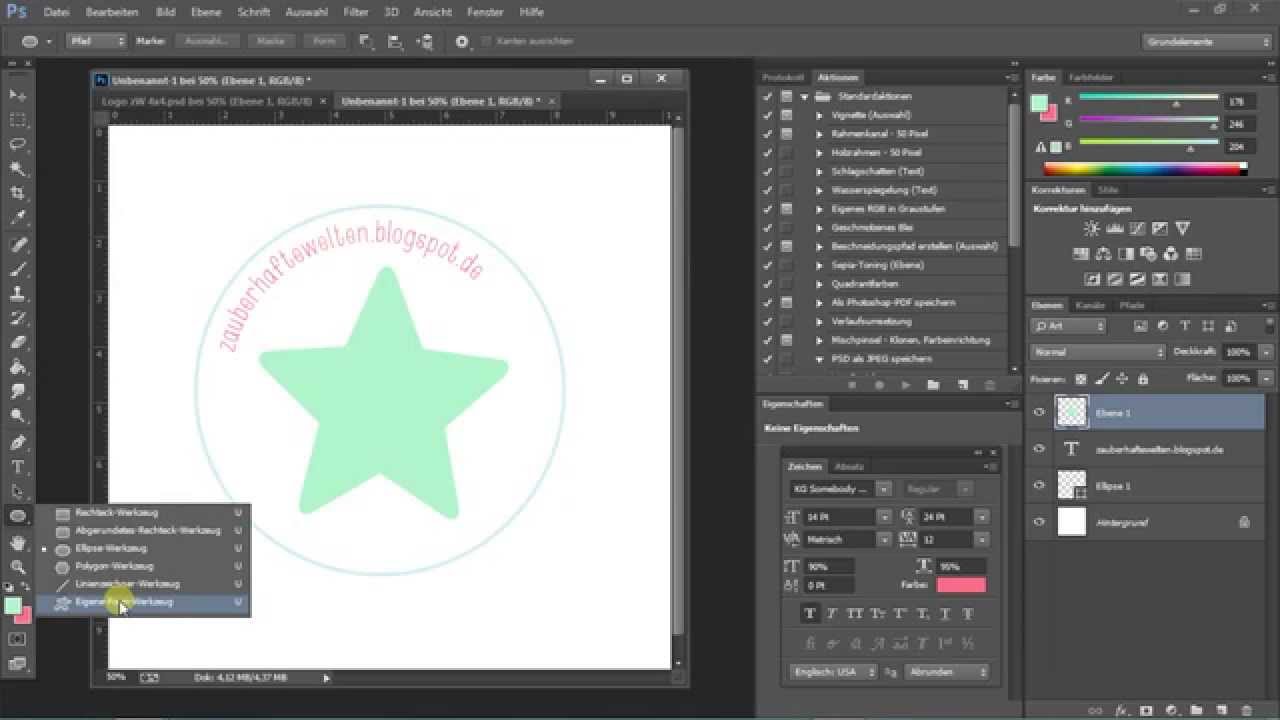Click the Deckkraft 100% field
1280x720 pixels.
coord(1238,352)
